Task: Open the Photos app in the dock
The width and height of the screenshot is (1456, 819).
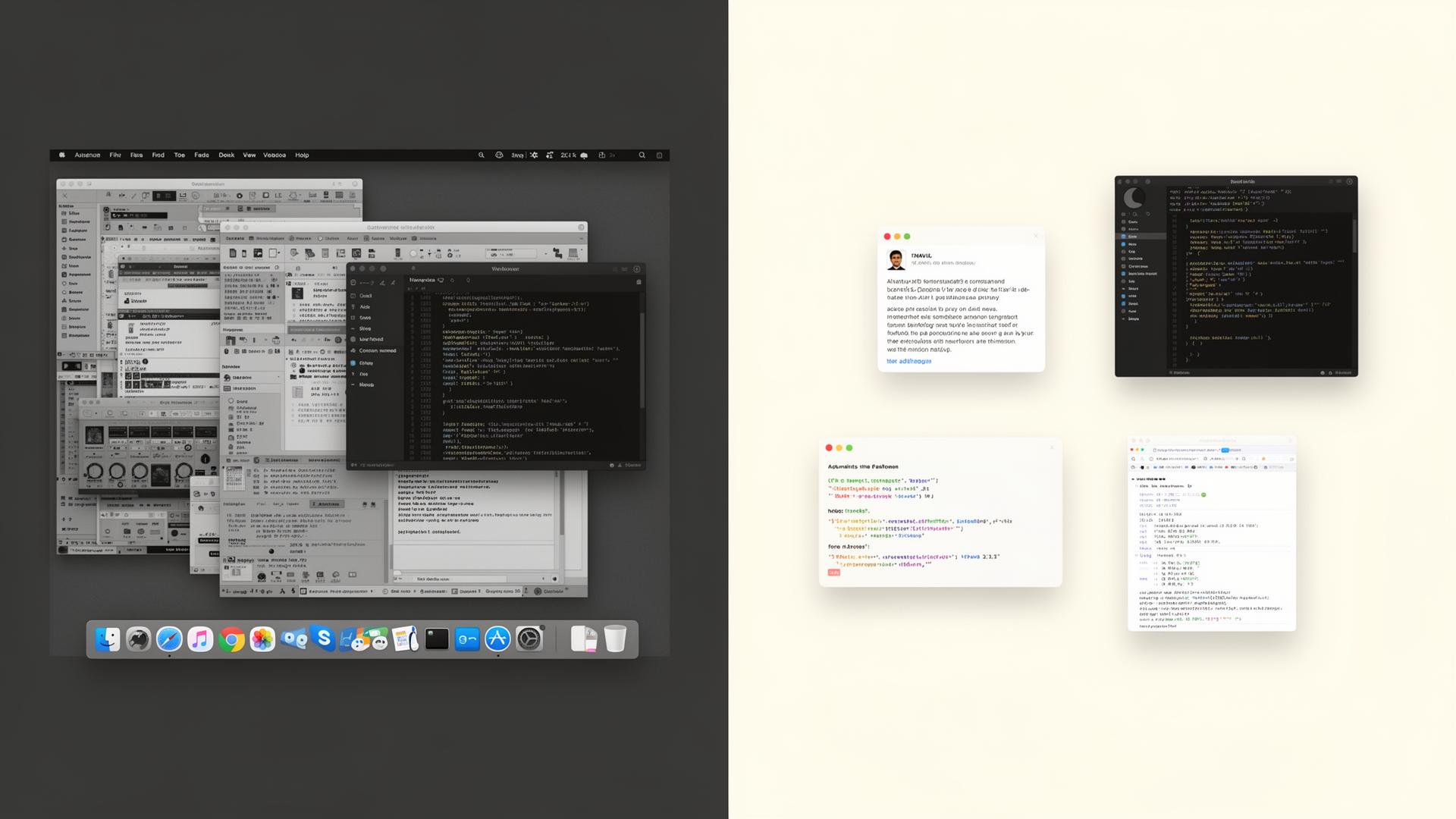Action: point(262,639)
